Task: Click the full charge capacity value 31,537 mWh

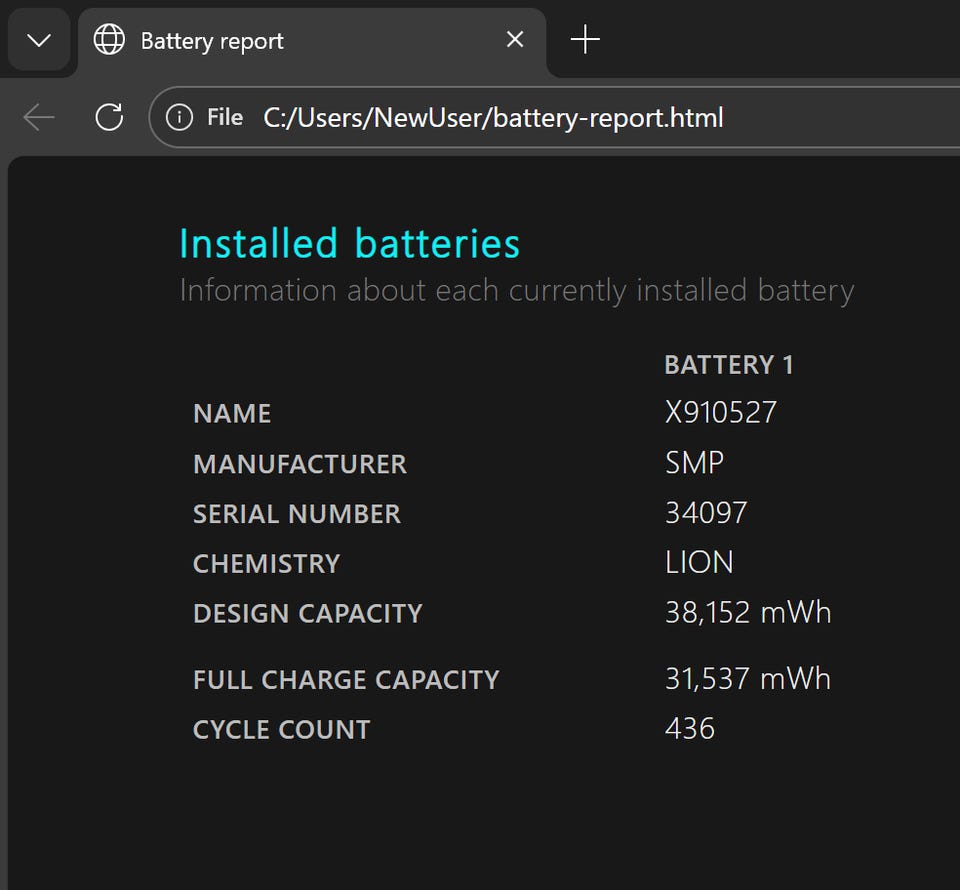Action: point(747,679)
